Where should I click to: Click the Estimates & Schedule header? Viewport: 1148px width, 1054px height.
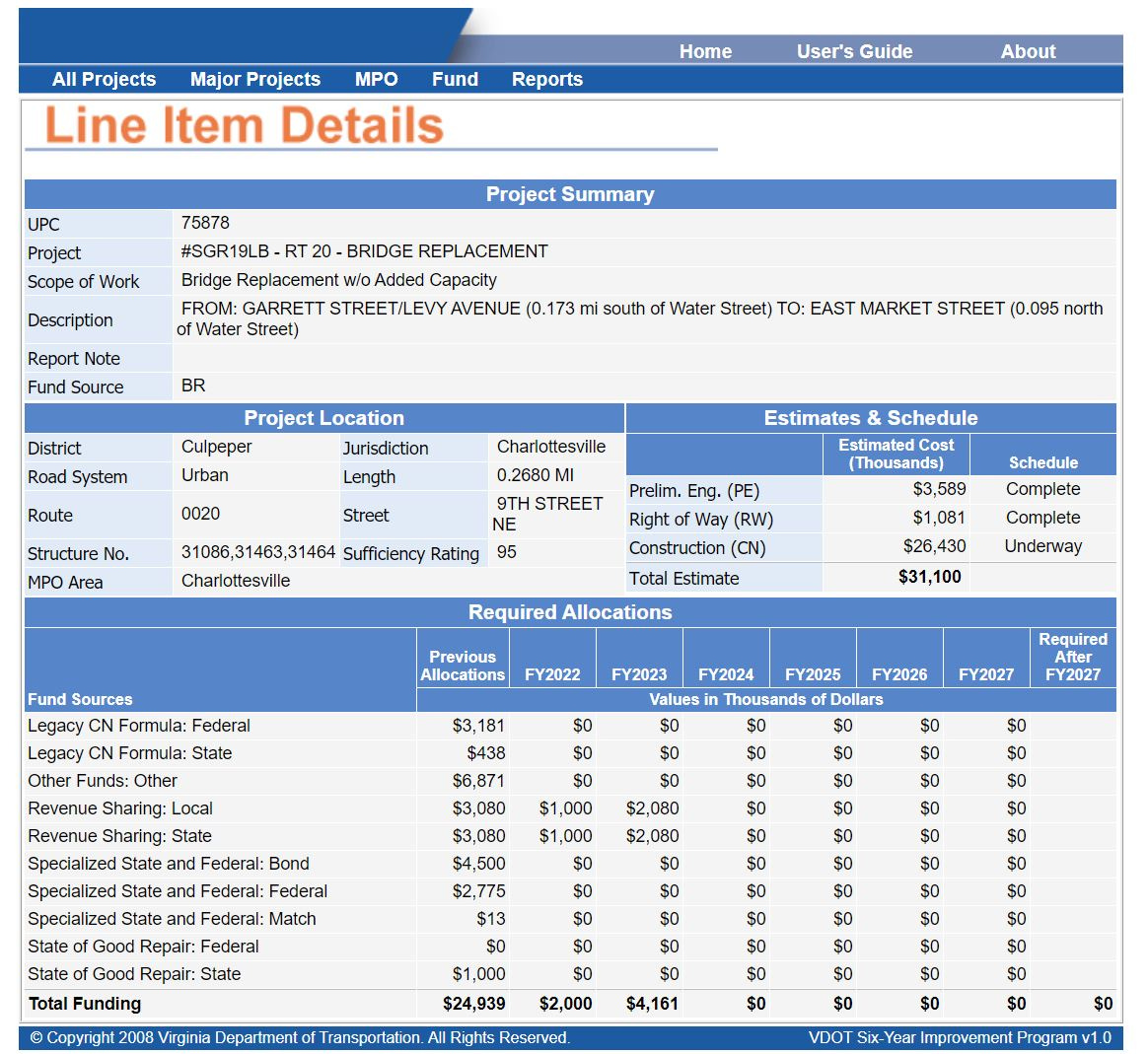tap(871, 418)
